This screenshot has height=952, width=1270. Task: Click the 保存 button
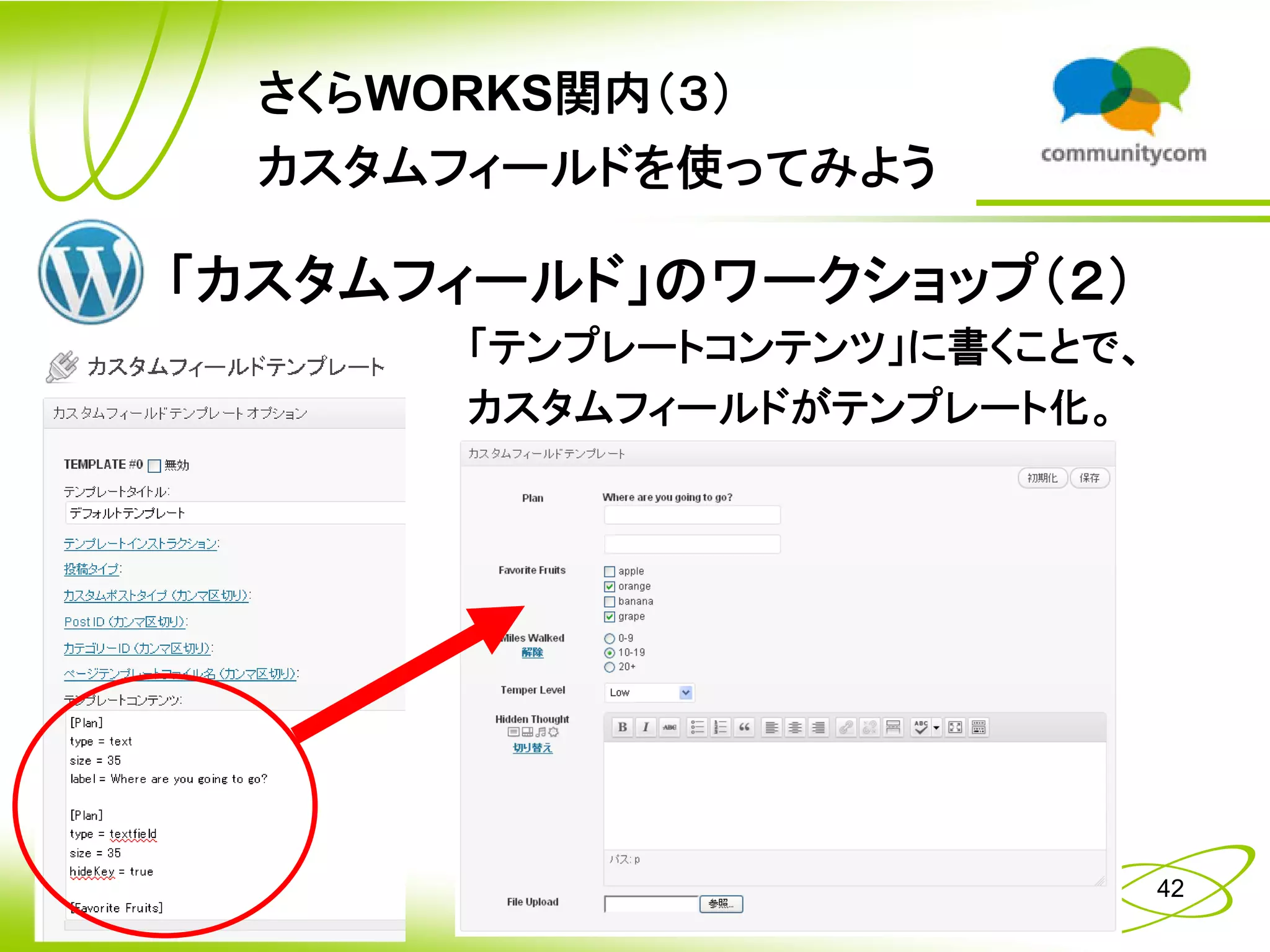click(1090, 478)
